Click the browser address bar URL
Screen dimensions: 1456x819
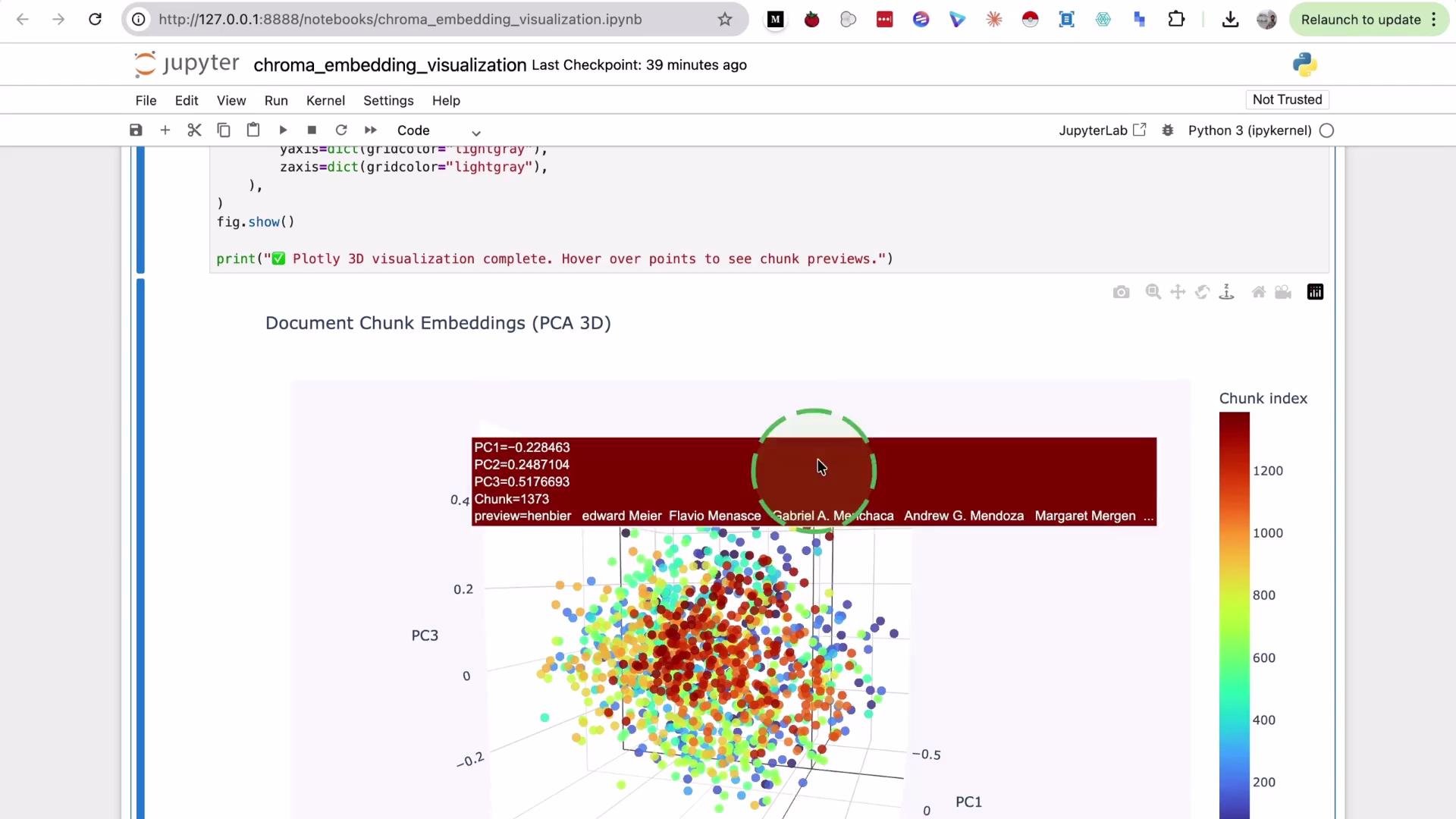400,20
